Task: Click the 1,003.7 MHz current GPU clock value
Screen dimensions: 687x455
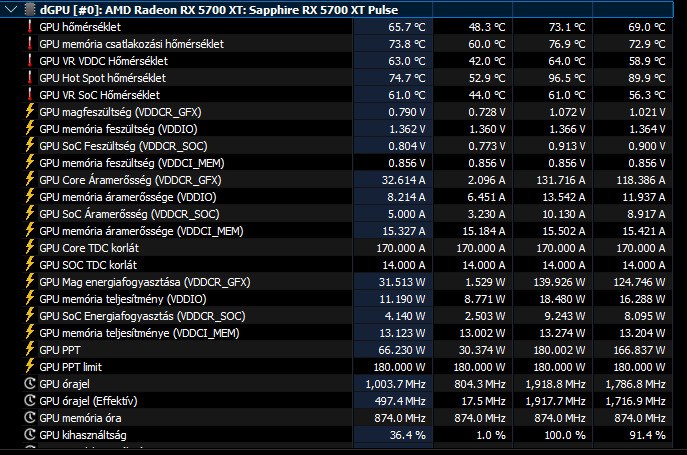Action: 396,384
